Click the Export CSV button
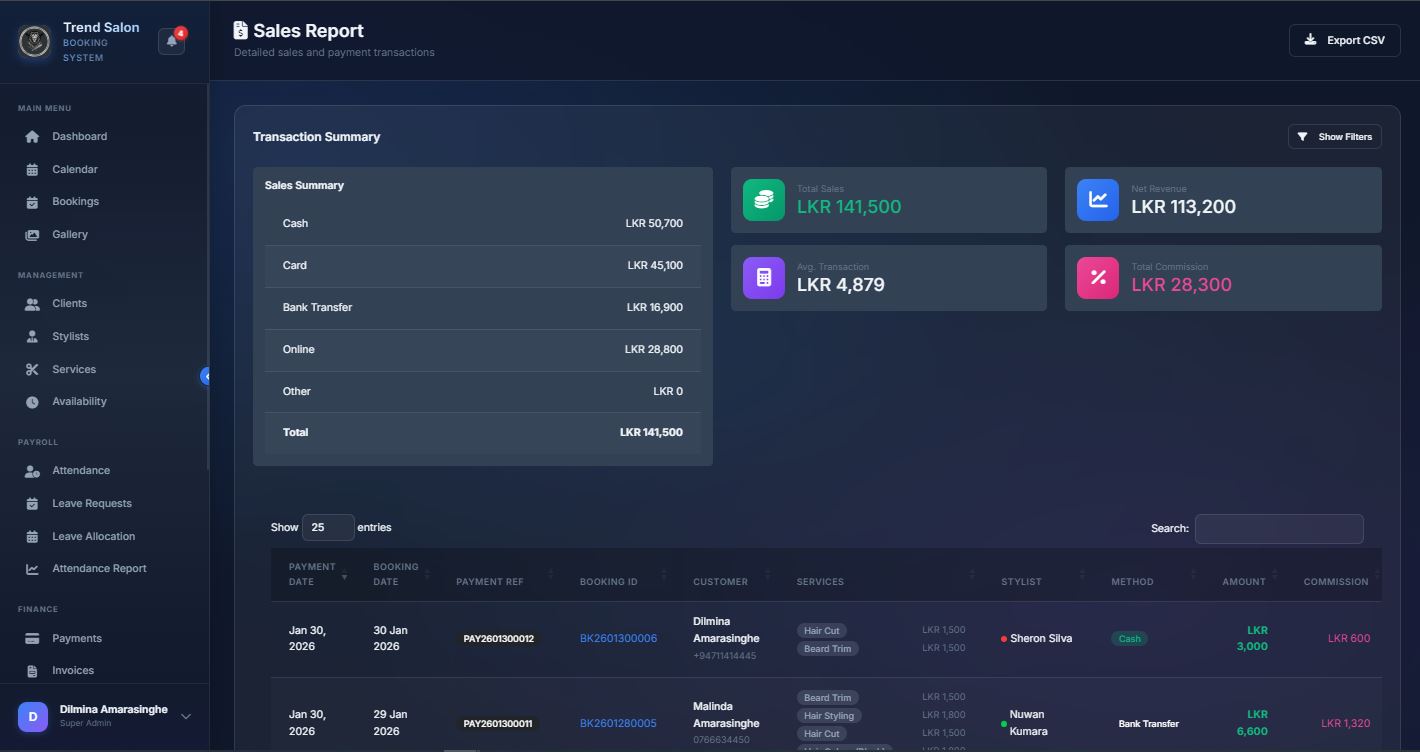The height and width of the screenshot is (752, 1420). point(1344,40)
